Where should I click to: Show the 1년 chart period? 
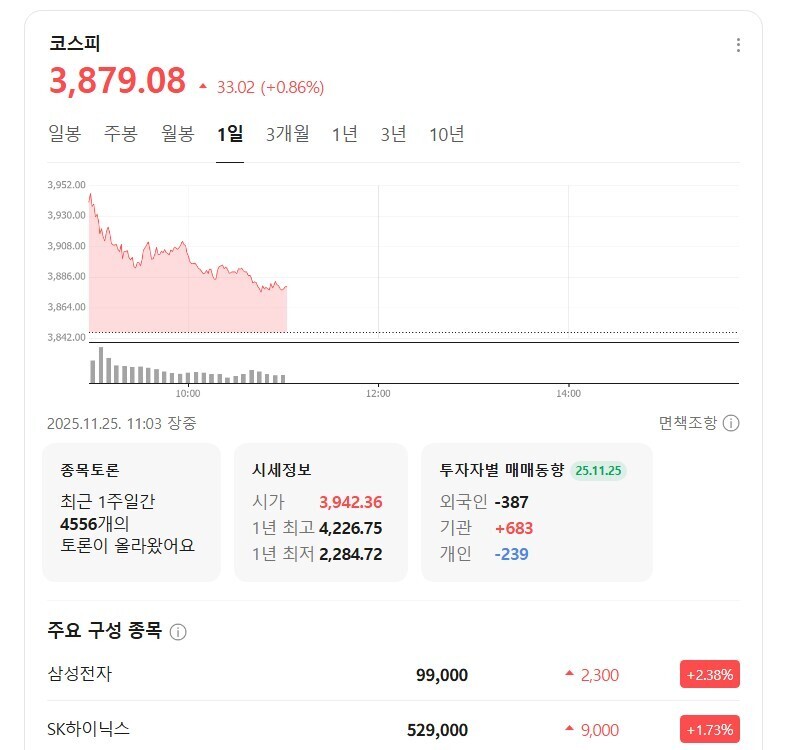tap(344, 134)
